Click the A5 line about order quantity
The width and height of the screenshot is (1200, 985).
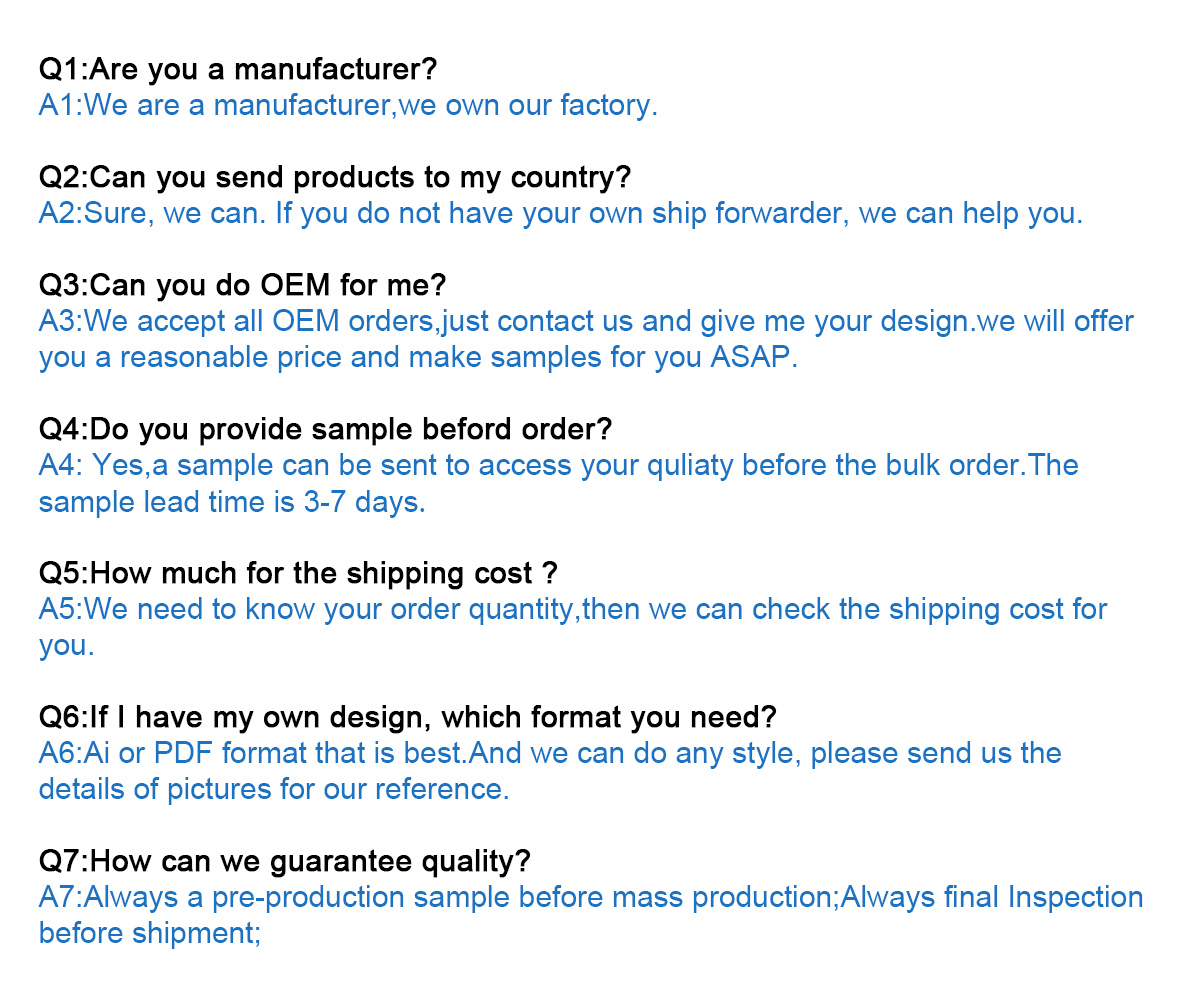click(x=573, y=610)
